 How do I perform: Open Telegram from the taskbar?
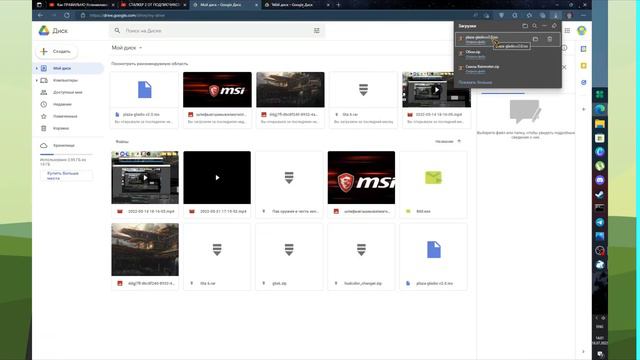pos(600,222)
